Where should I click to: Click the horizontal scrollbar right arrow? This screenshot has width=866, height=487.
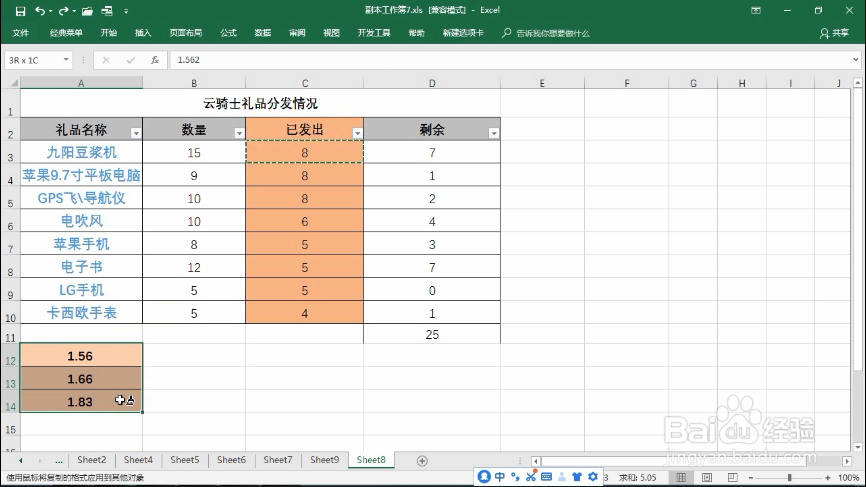tap(847, 461)
